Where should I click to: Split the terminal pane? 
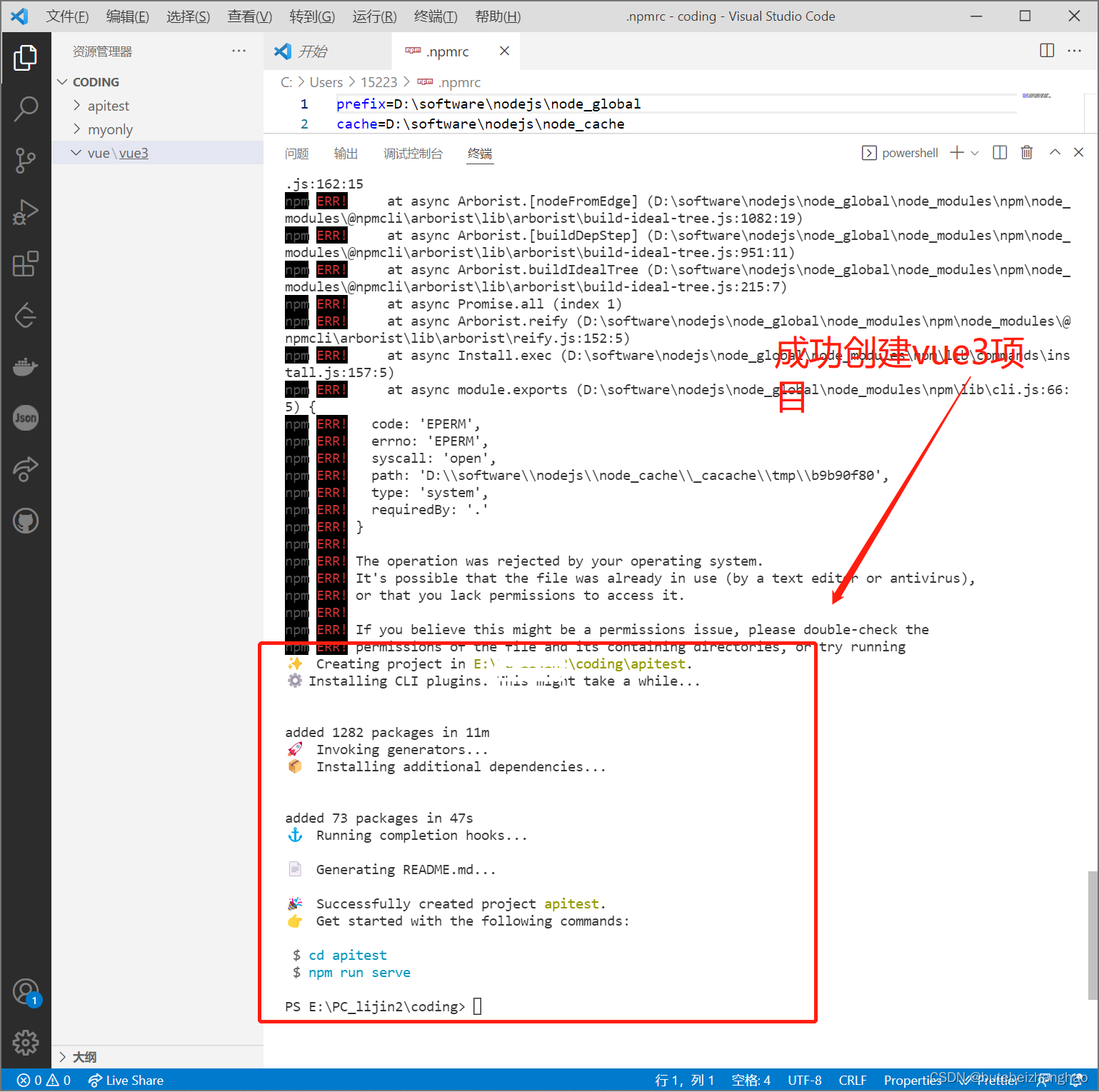999,152
